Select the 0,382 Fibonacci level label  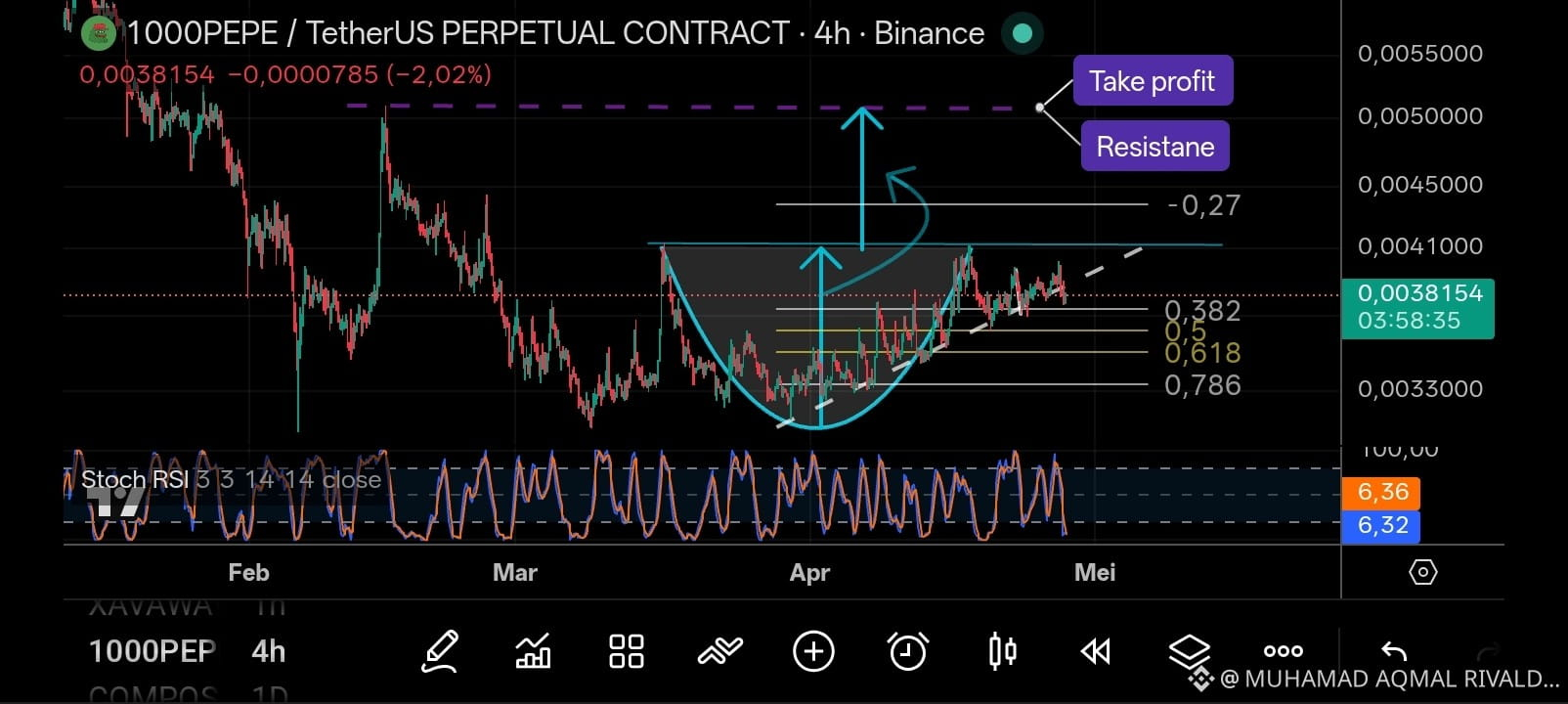[x=1202, y=311]
